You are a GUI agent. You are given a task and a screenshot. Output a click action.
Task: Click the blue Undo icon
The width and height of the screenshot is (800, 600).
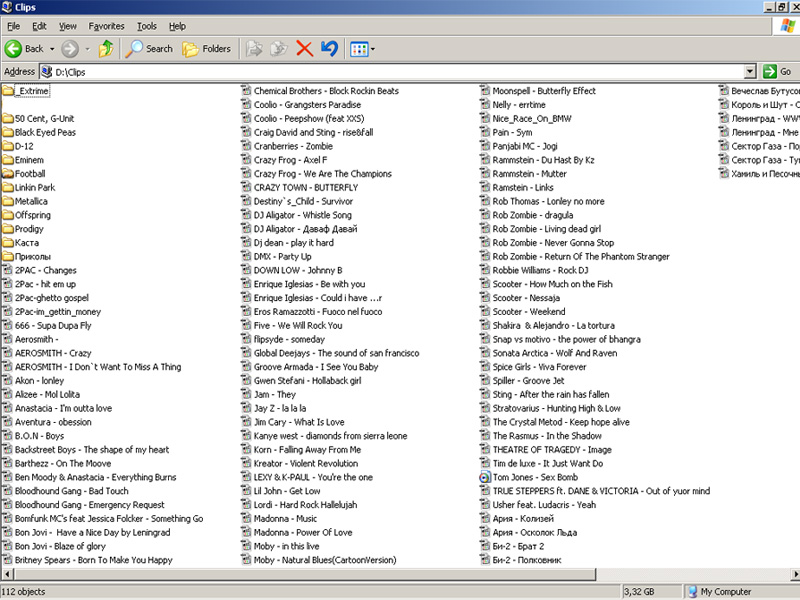pos(330,49)
